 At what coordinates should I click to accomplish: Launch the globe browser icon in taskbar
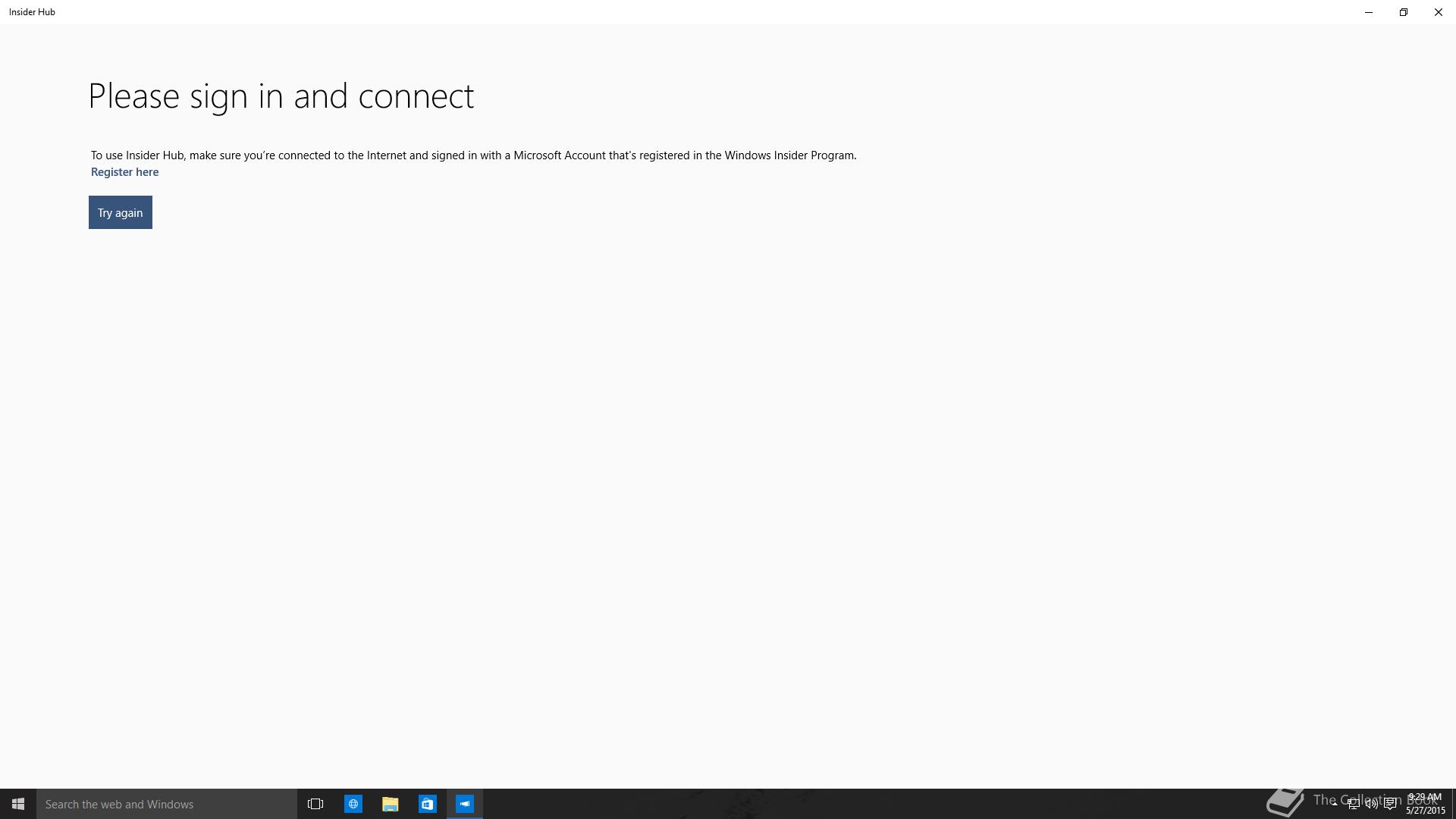(x=353, y=804)
